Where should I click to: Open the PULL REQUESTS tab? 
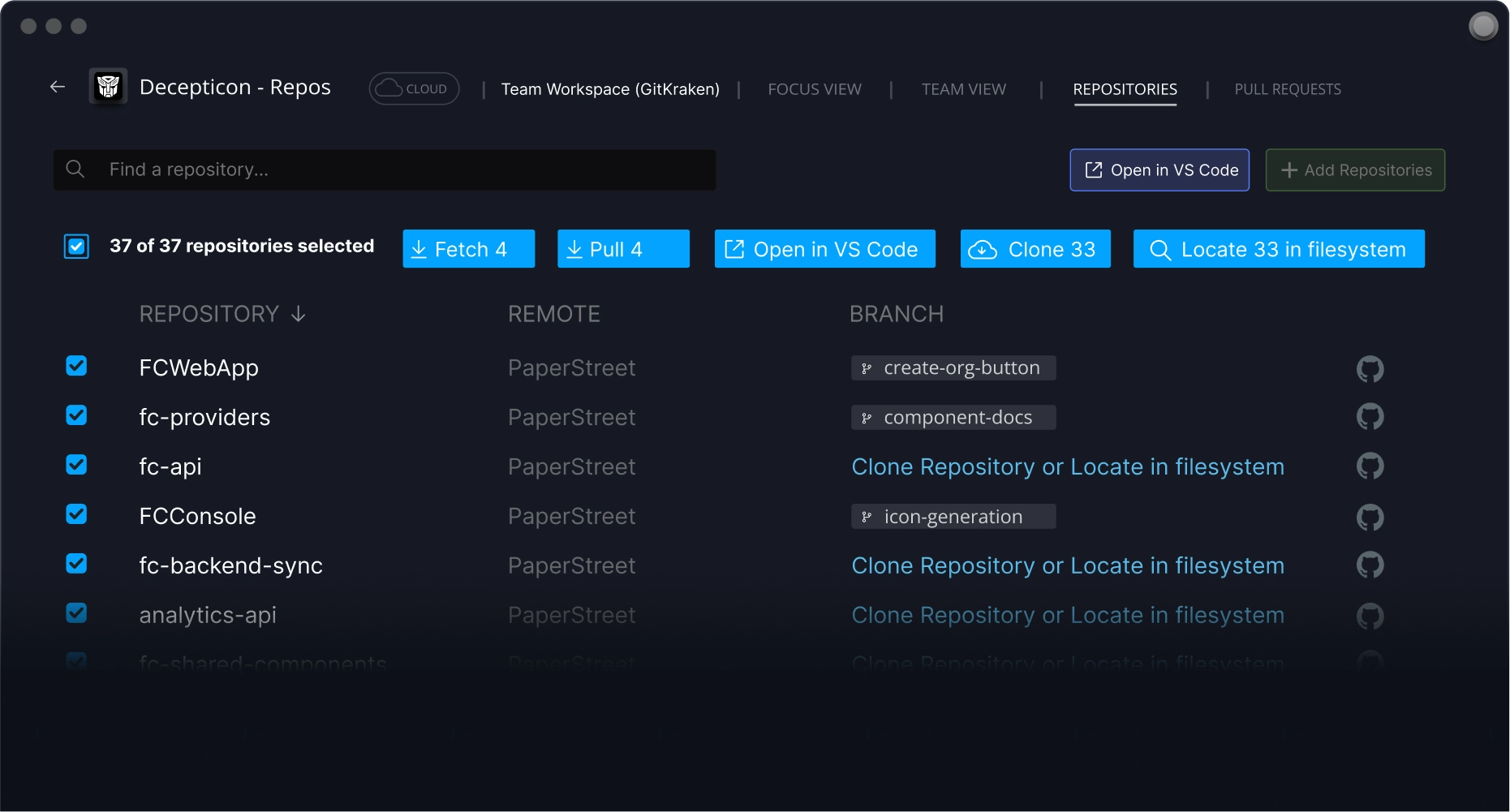click(1288, 89)
